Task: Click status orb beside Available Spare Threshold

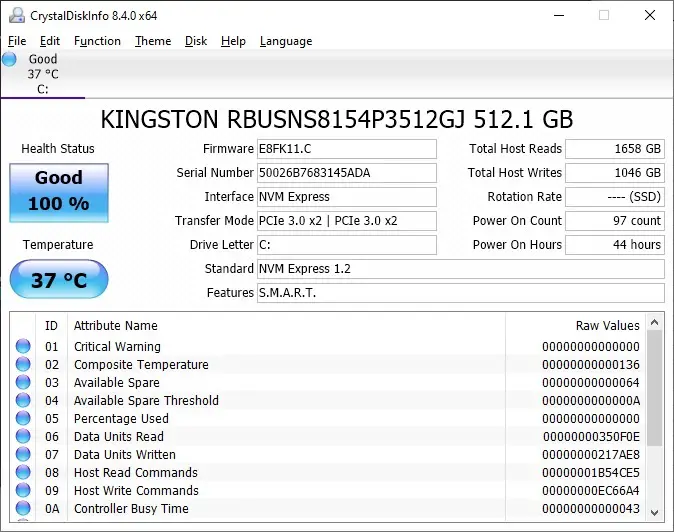Action: click(23, 401)
